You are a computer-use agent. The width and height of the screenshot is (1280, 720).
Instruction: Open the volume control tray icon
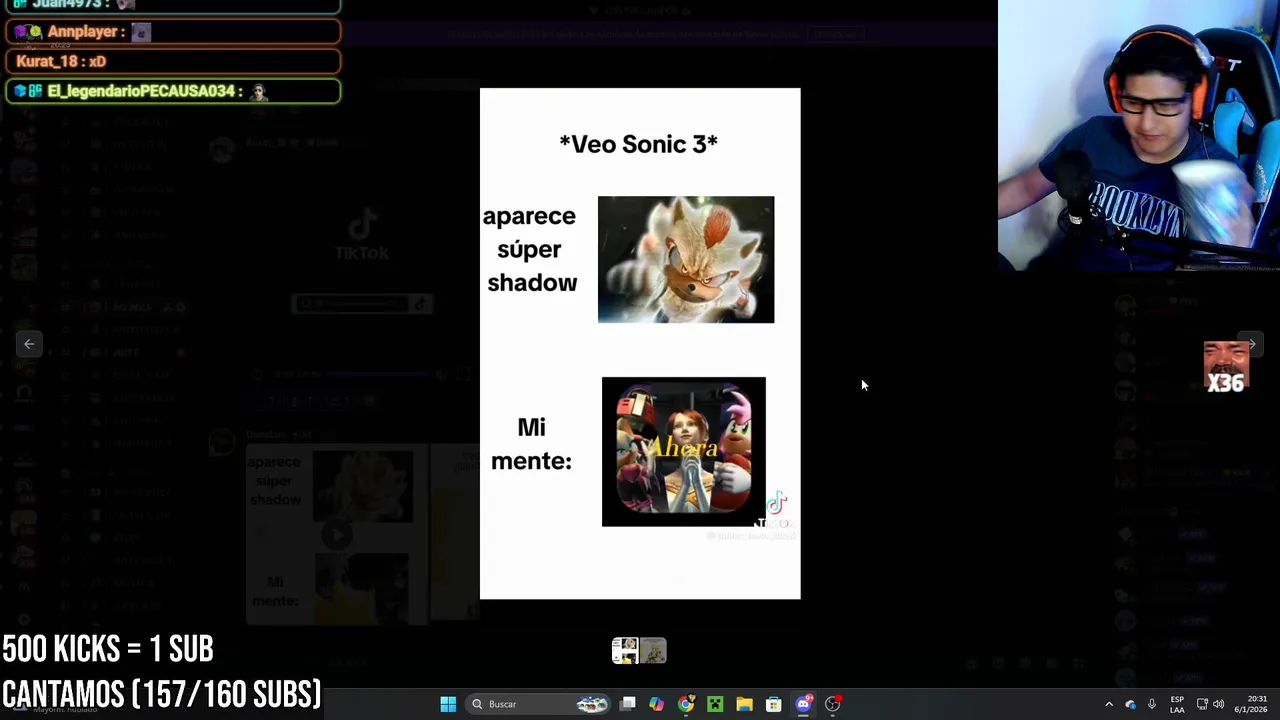tap(1219, 704)
